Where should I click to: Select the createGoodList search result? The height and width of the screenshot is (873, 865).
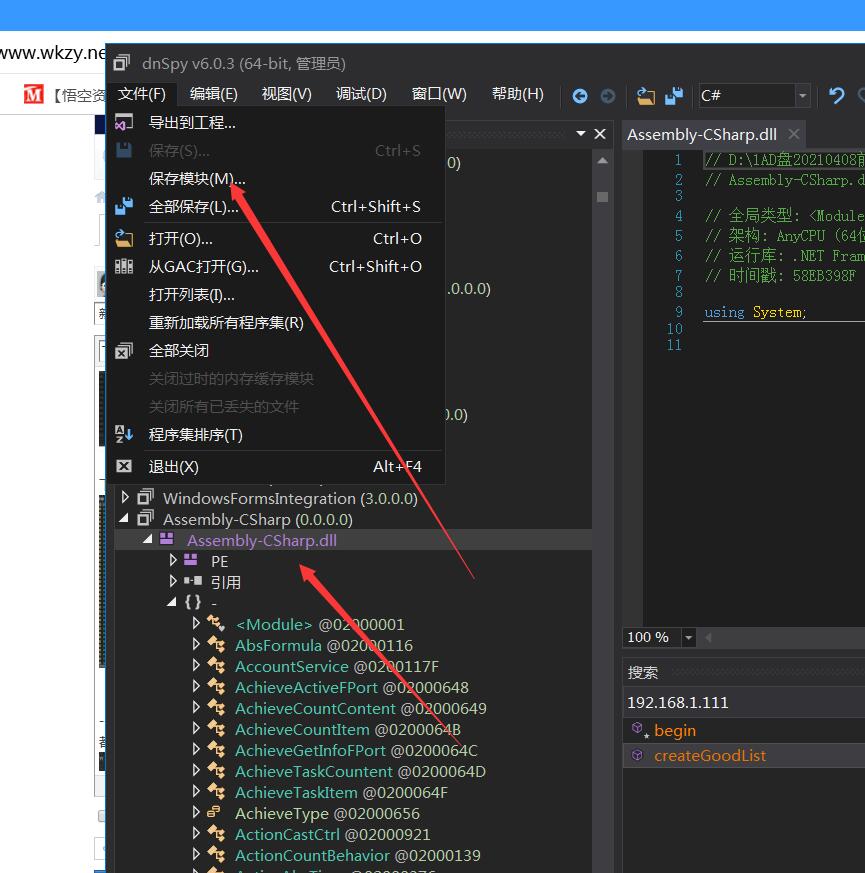pyautogui.click(x=744, y=756)
